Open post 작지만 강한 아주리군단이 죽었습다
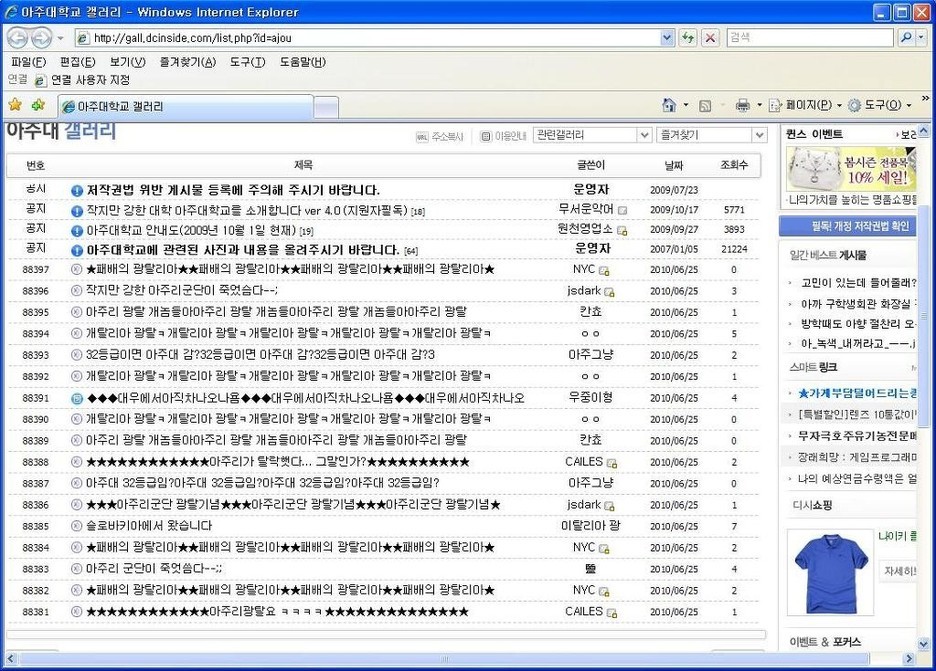Screen dimensions: 936x671 (x=182, y=291)
